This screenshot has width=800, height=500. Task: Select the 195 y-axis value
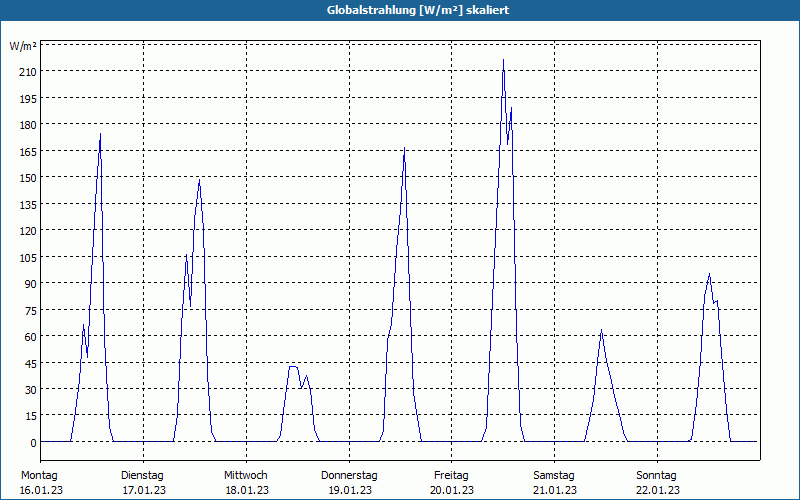pos(28,98)
